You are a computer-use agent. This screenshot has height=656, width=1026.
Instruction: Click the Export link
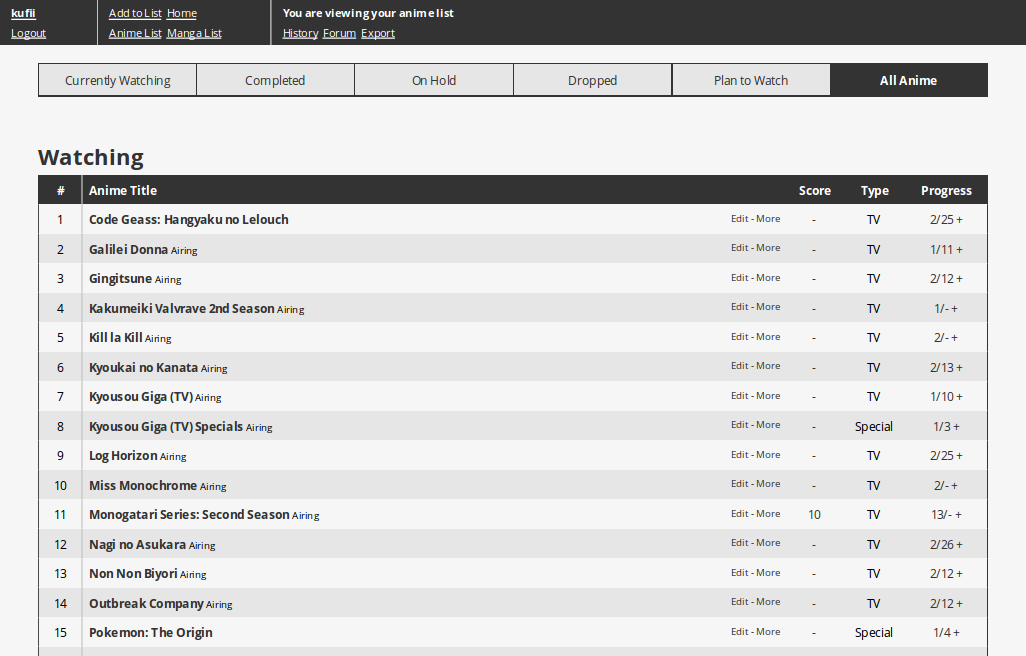[x=378, y=33]
